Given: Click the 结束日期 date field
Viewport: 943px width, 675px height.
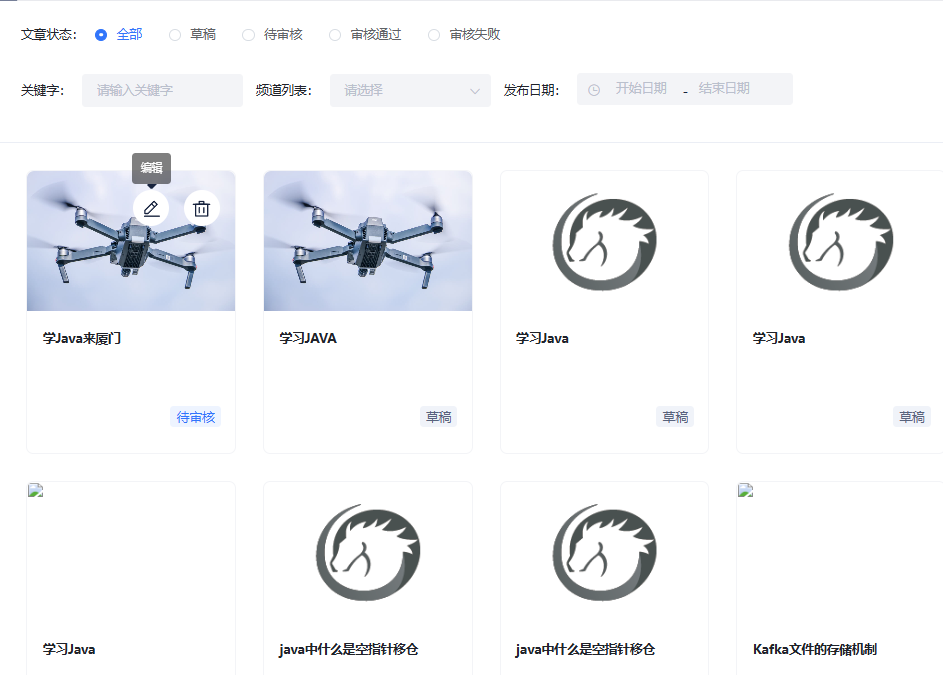Looking at the screenshot, I should [724, 88].
